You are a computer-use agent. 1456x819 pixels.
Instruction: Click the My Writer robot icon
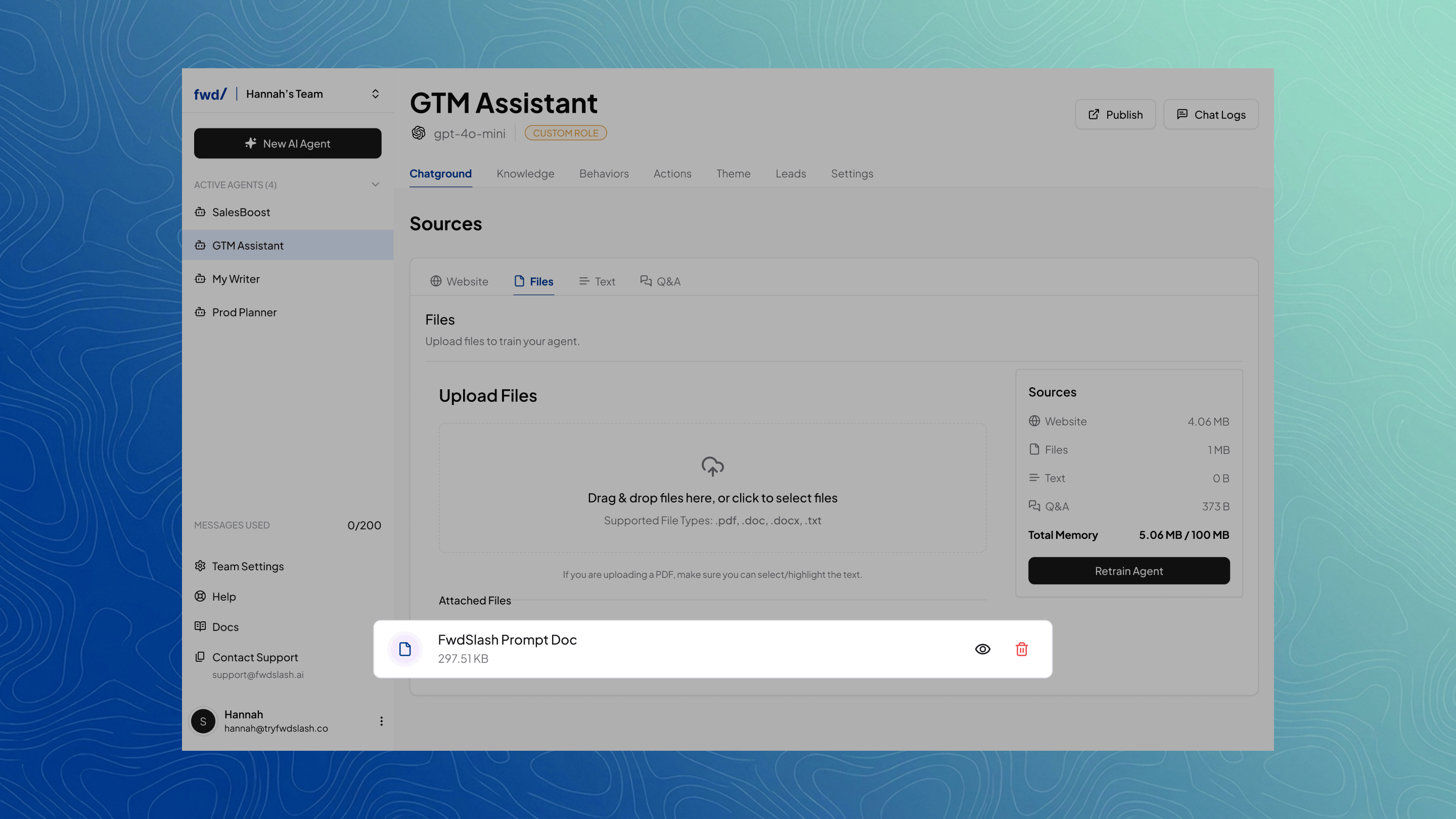(x=200, y=279)
